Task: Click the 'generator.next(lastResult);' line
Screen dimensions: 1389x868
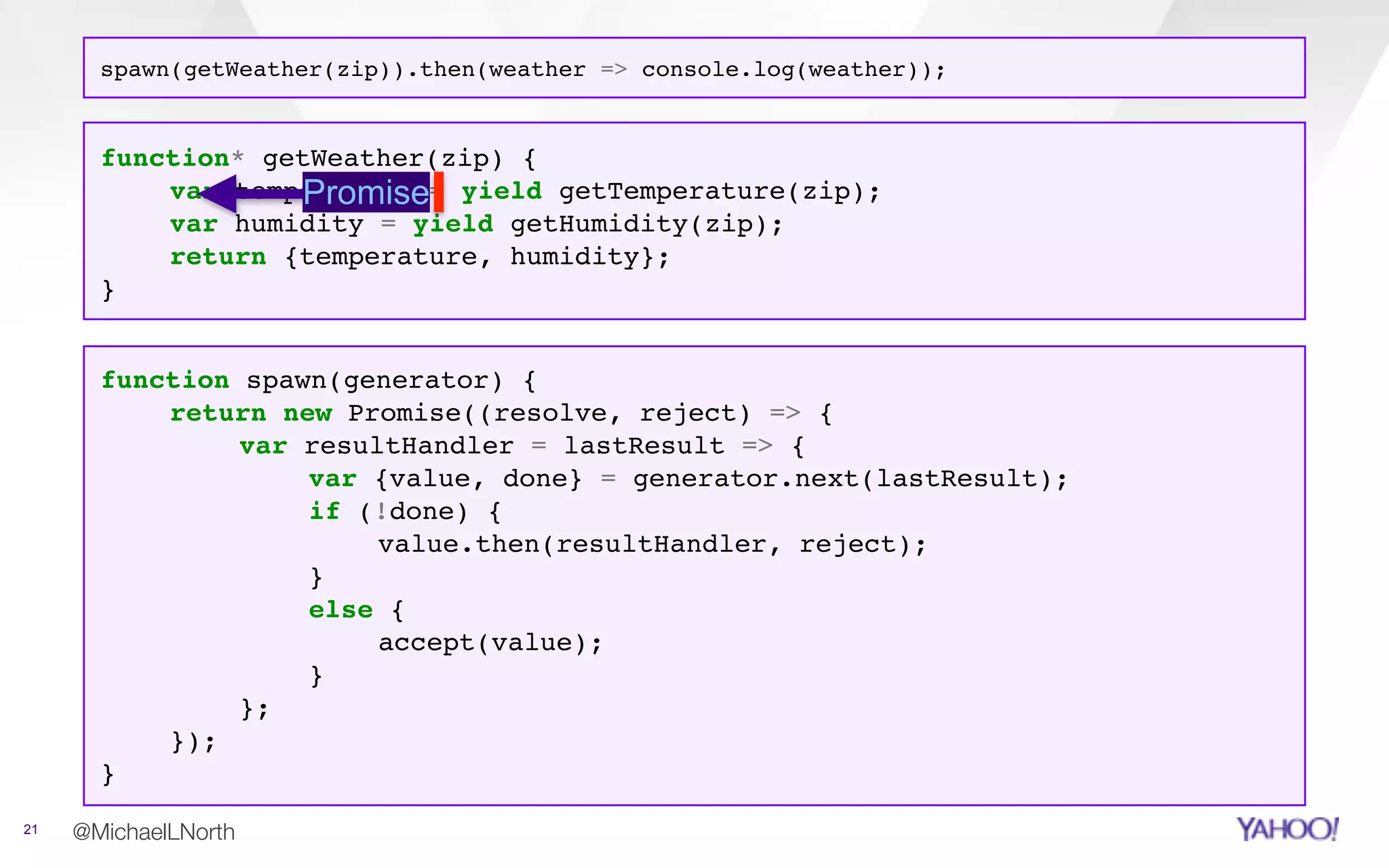Action: pos(688,479)
